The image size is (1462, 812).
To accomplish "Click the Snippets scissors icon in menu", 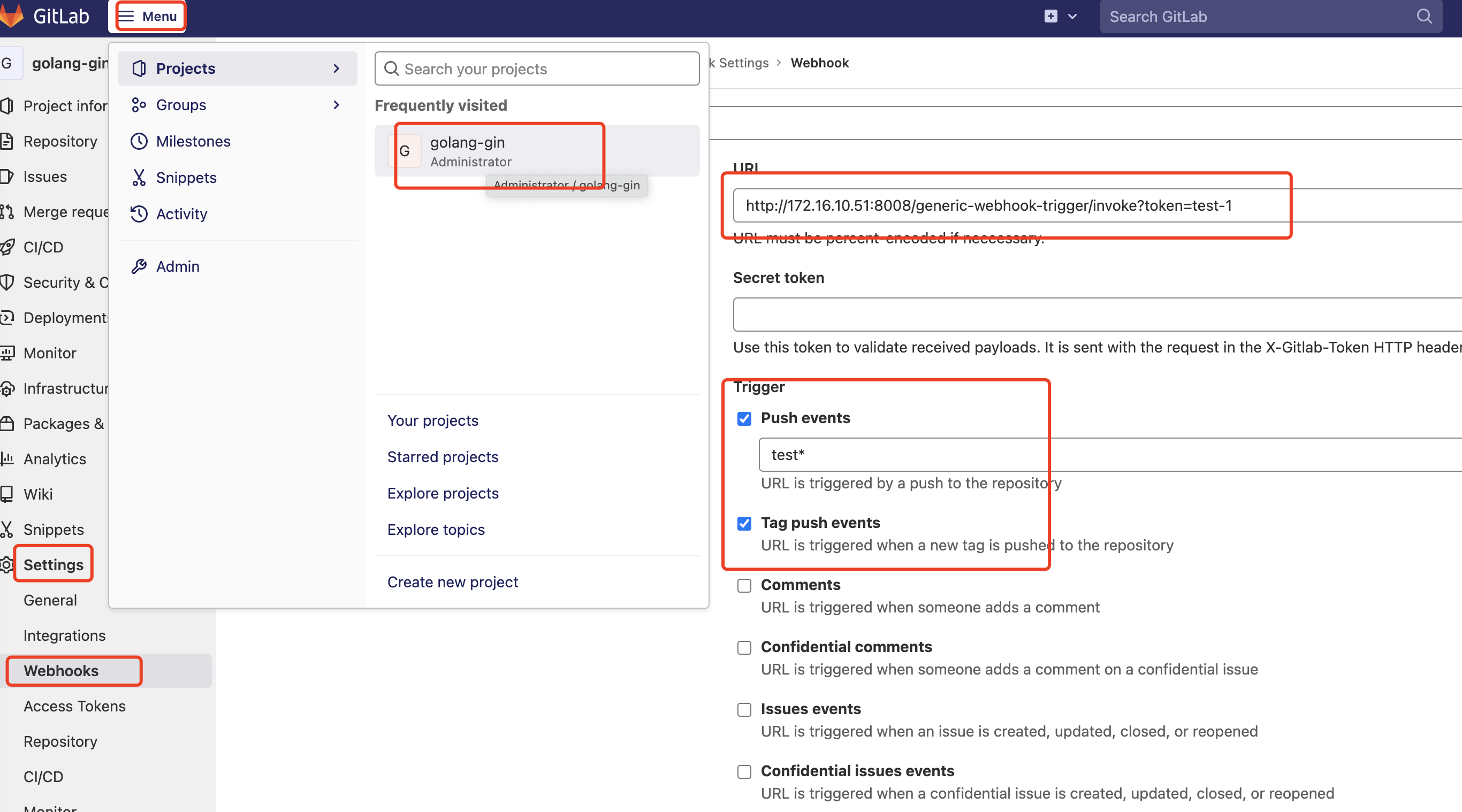I will [139, 178].
